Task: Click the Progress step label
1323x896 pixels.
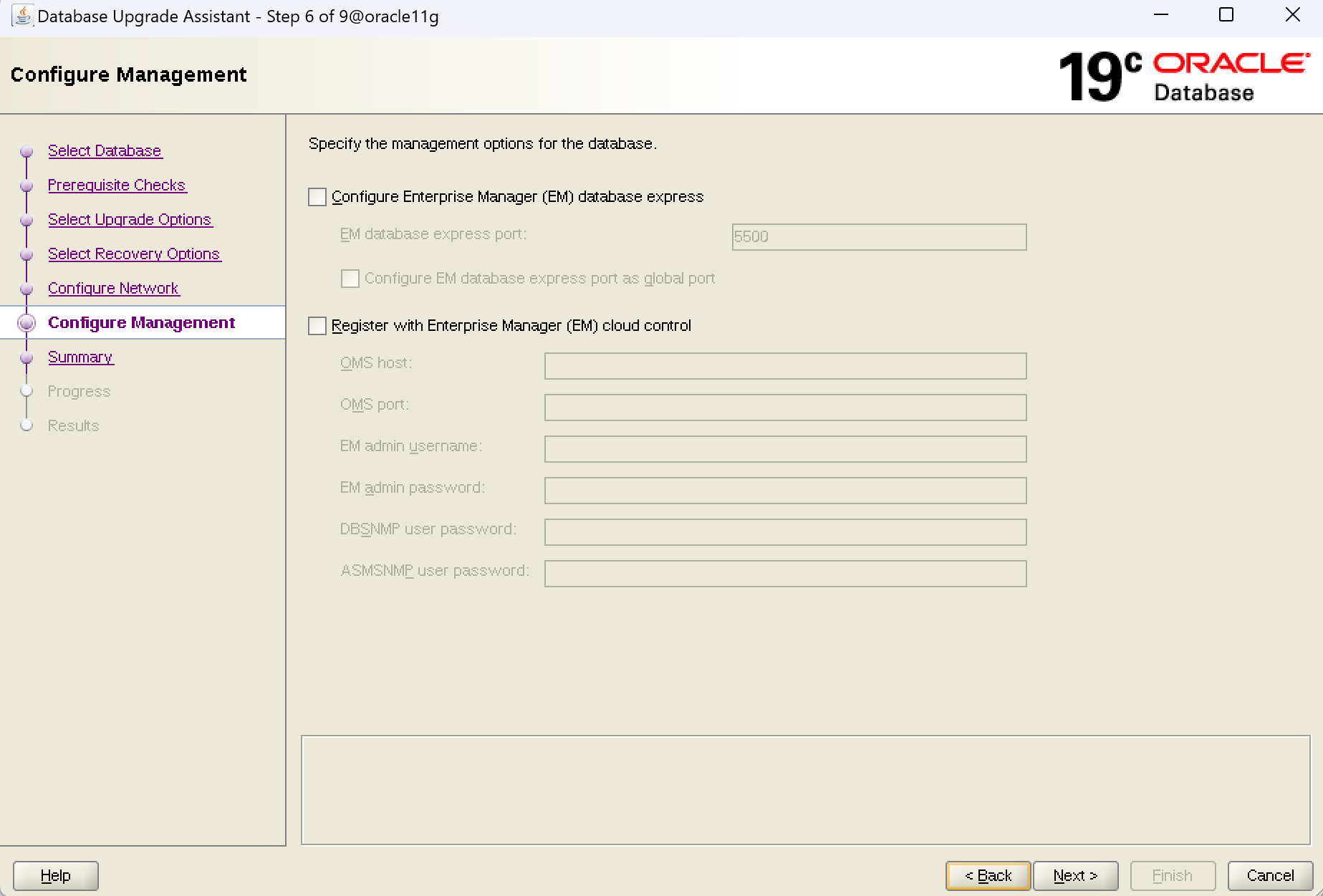Action: 79,392
